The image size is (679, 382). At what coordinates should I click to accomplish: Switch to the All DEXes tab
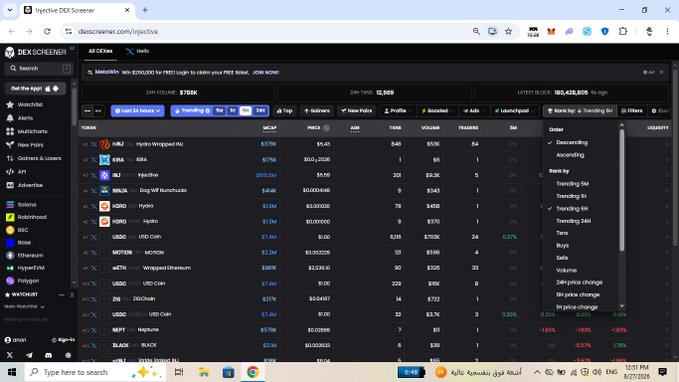(100, 51)
